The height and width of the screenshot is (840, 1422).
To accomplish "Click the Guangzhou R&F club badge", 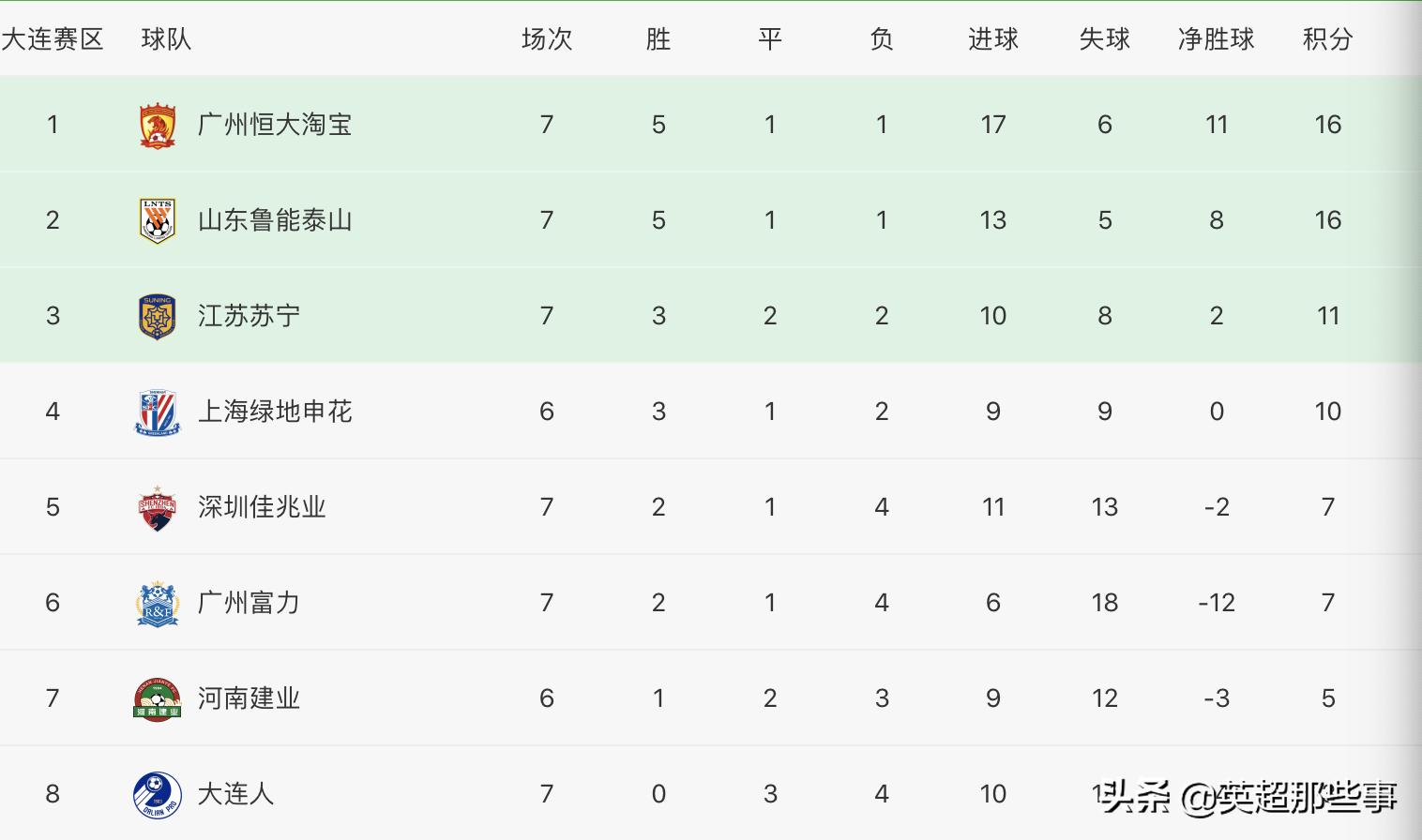I will tap(158, 604).
